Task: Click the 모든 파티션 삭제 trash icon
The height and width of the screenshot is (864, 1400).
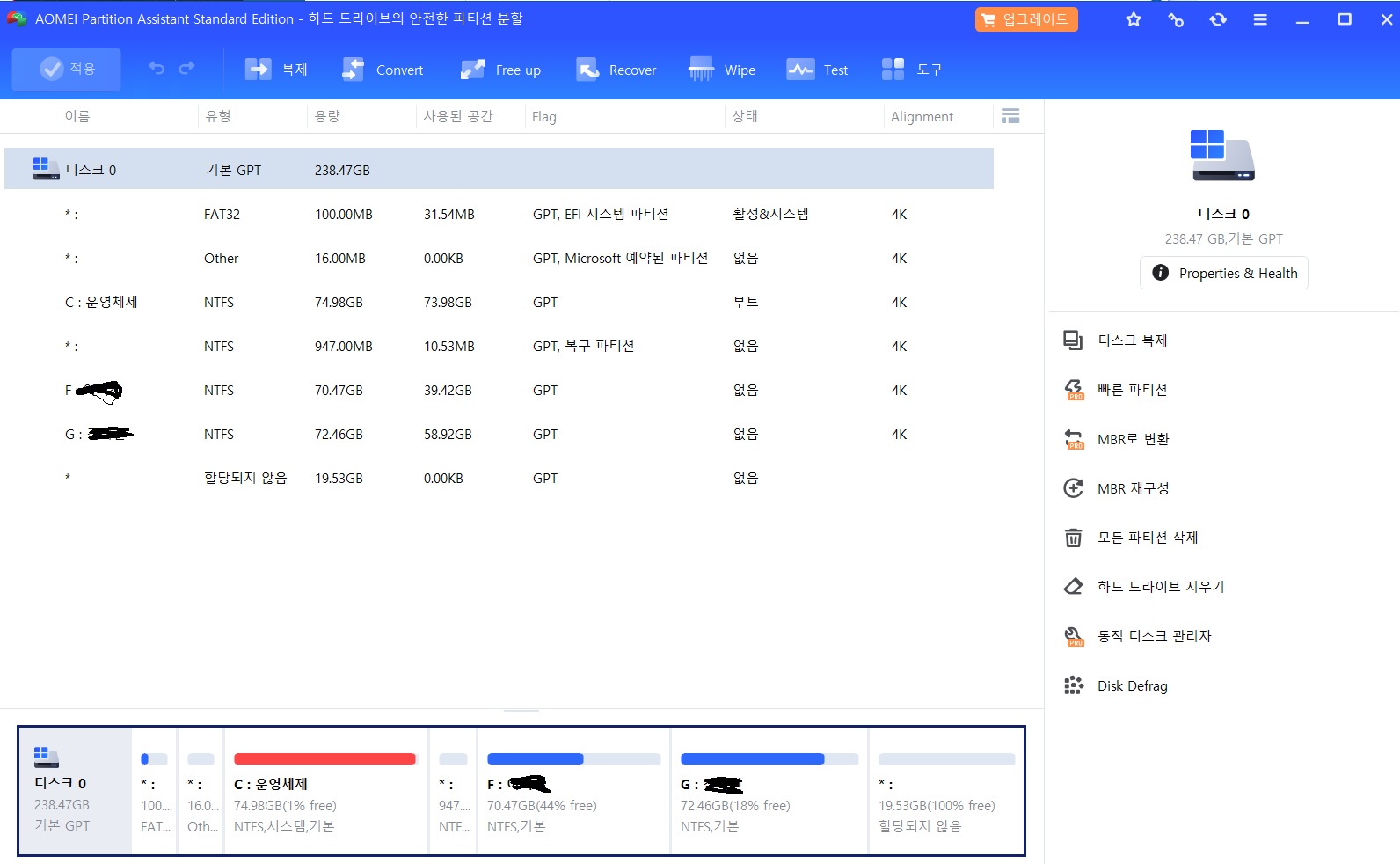Action: [x=1073, y=538]
